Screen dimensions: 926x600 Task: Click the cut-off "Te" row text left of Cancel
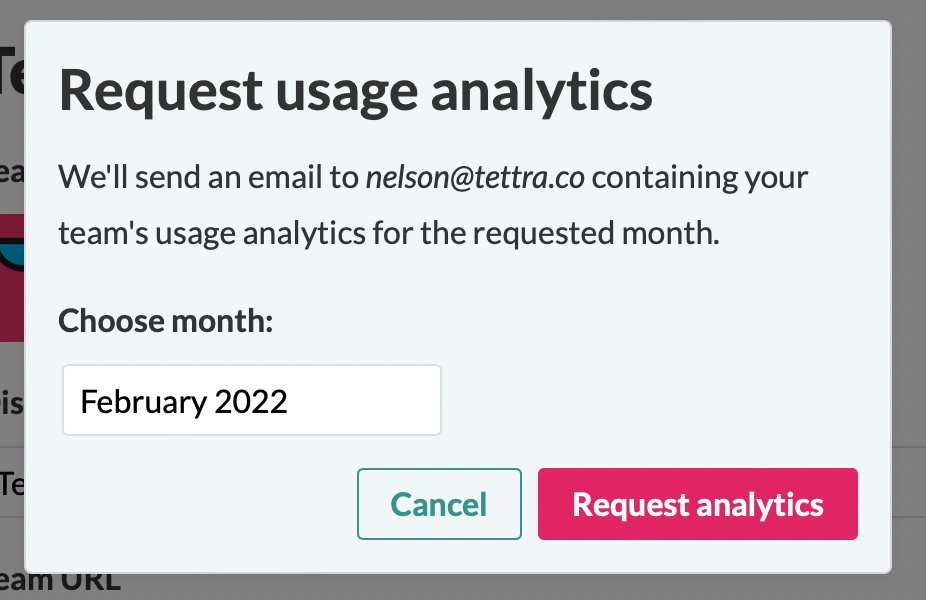10,484
